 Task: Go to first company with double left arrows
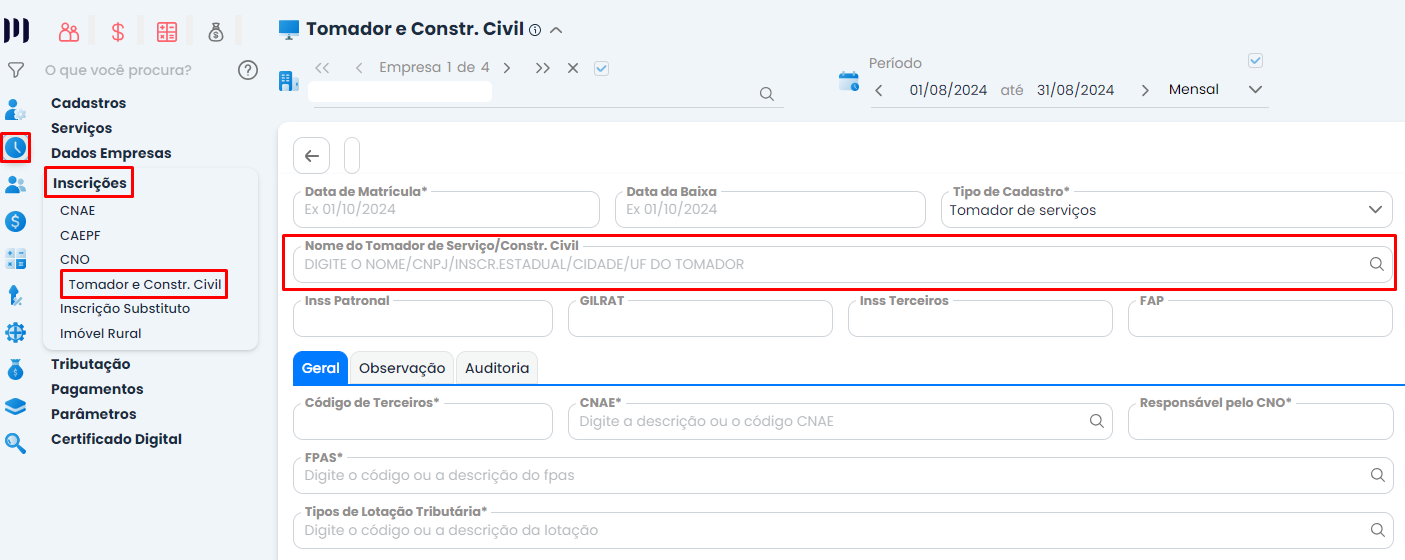pyautogui.click(x=322, y=68)
